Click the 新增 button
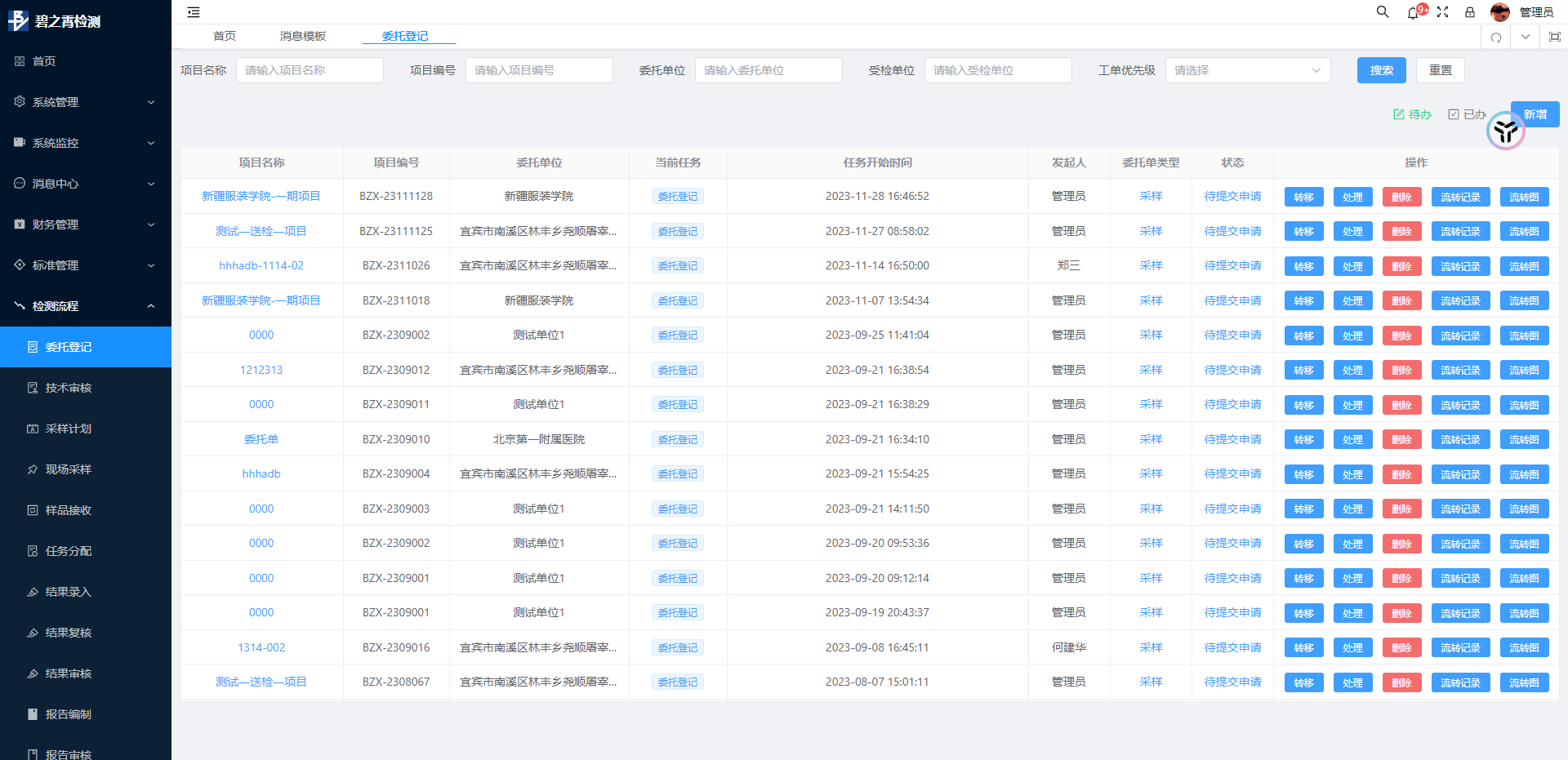 (x=1535, y=114)
